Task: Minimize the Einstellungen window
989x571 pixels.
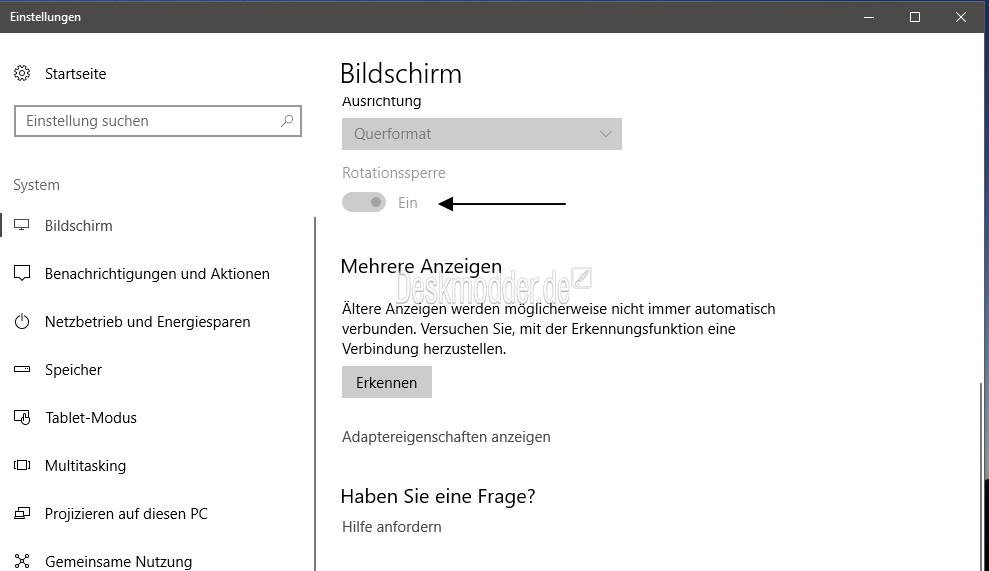Action: (x=869, y=17)
